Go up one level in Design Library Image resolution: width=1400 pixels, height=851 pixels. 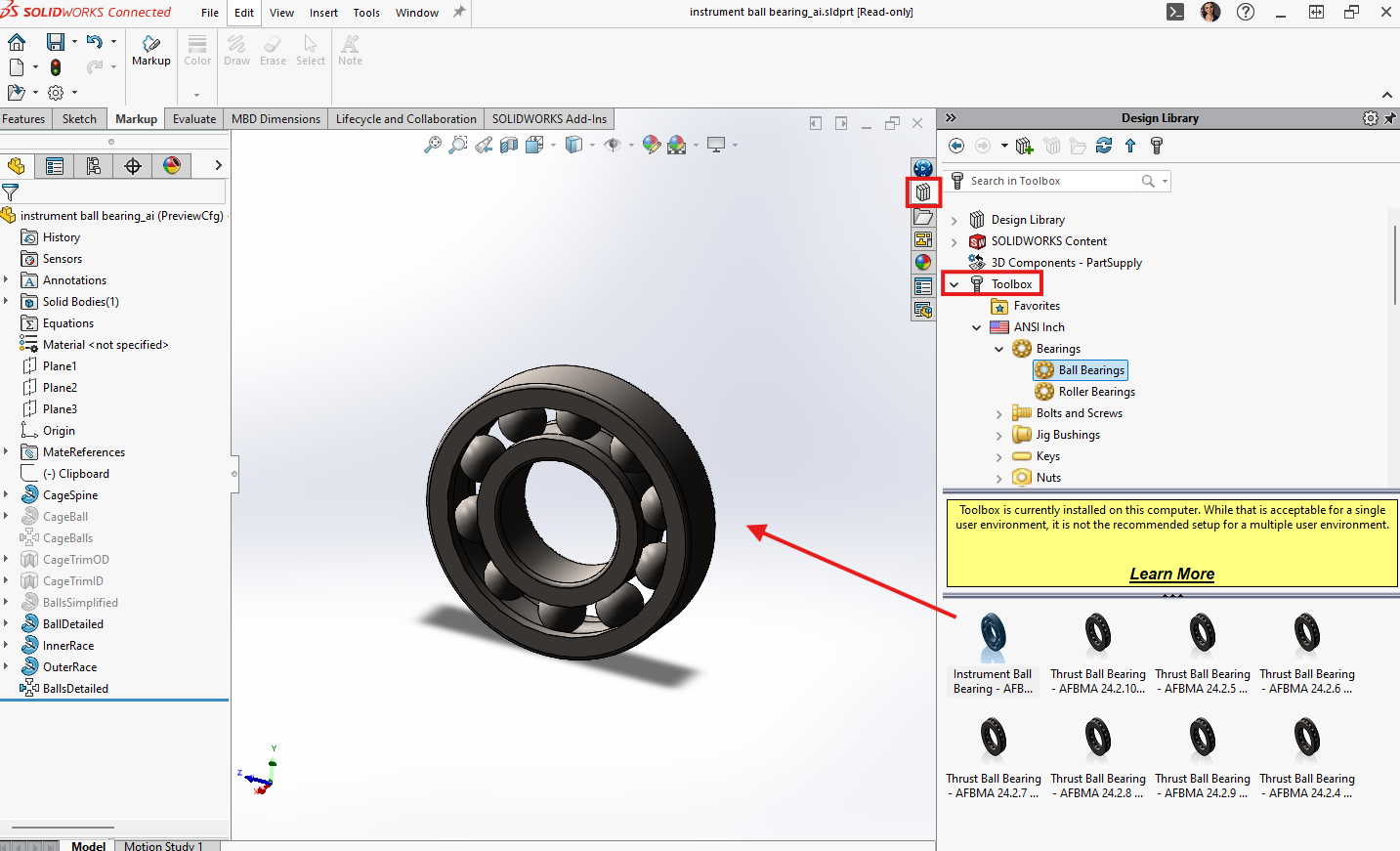coord(1130,146)
